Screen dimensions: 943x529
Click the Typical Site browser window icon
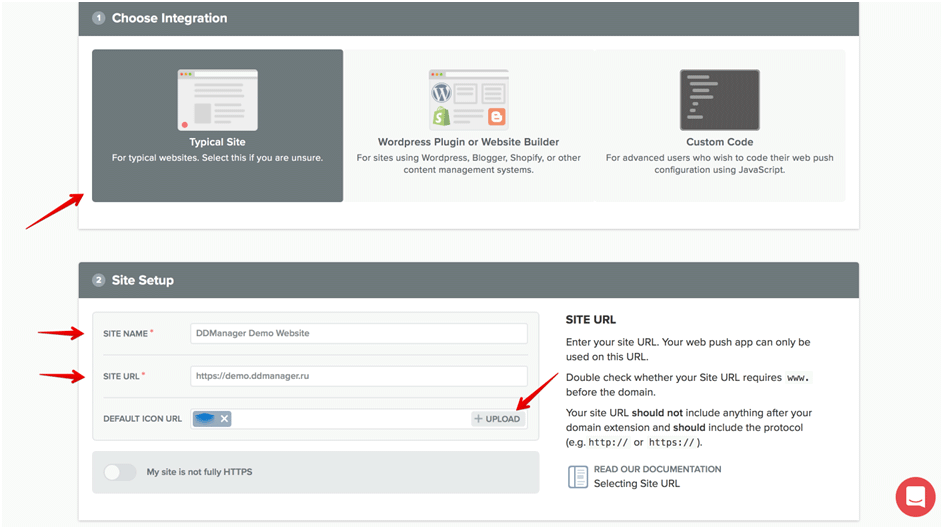click(217, 99)
